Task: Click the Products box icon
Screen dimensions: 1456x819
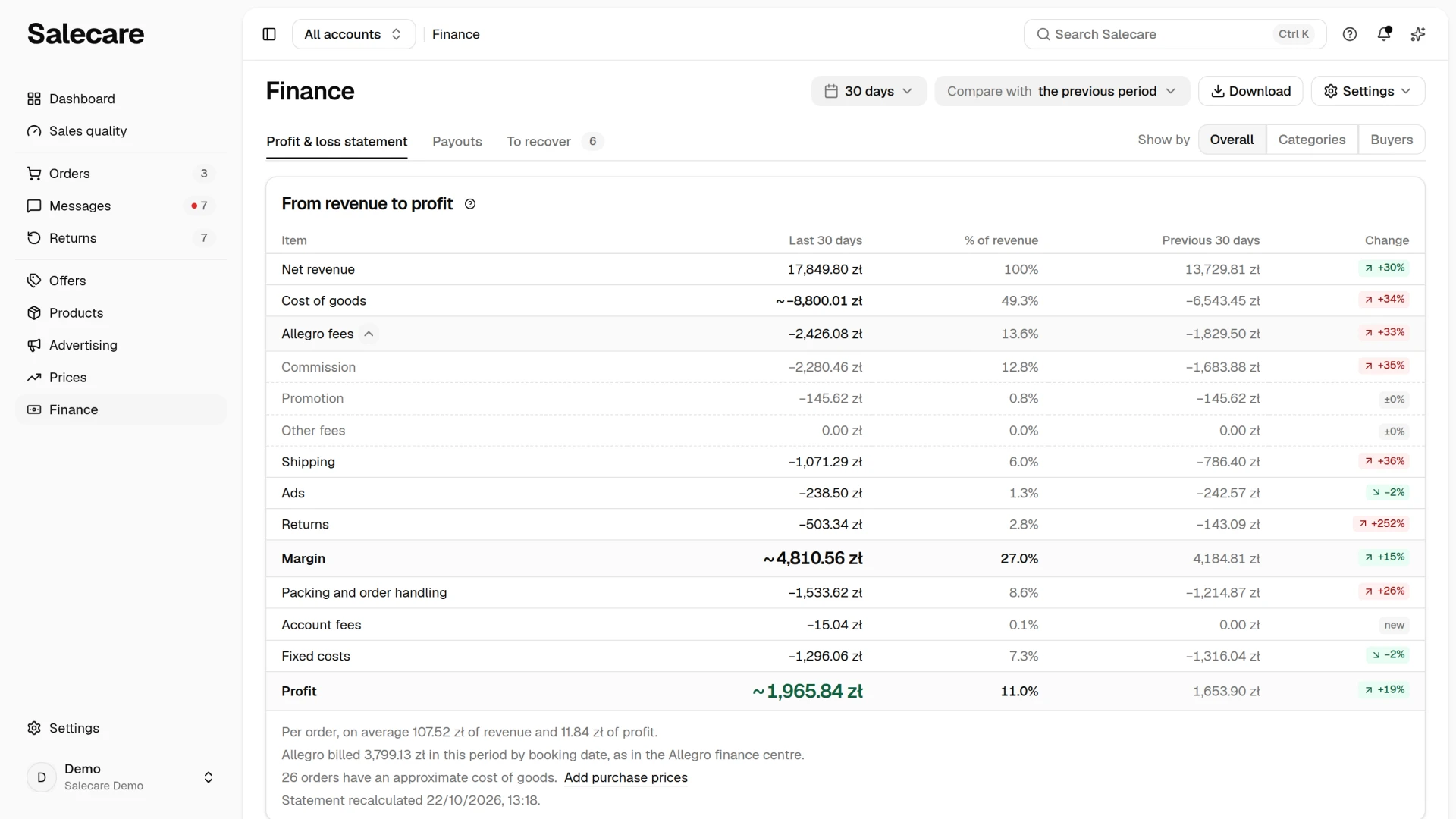Action: [x=34, y=313]
